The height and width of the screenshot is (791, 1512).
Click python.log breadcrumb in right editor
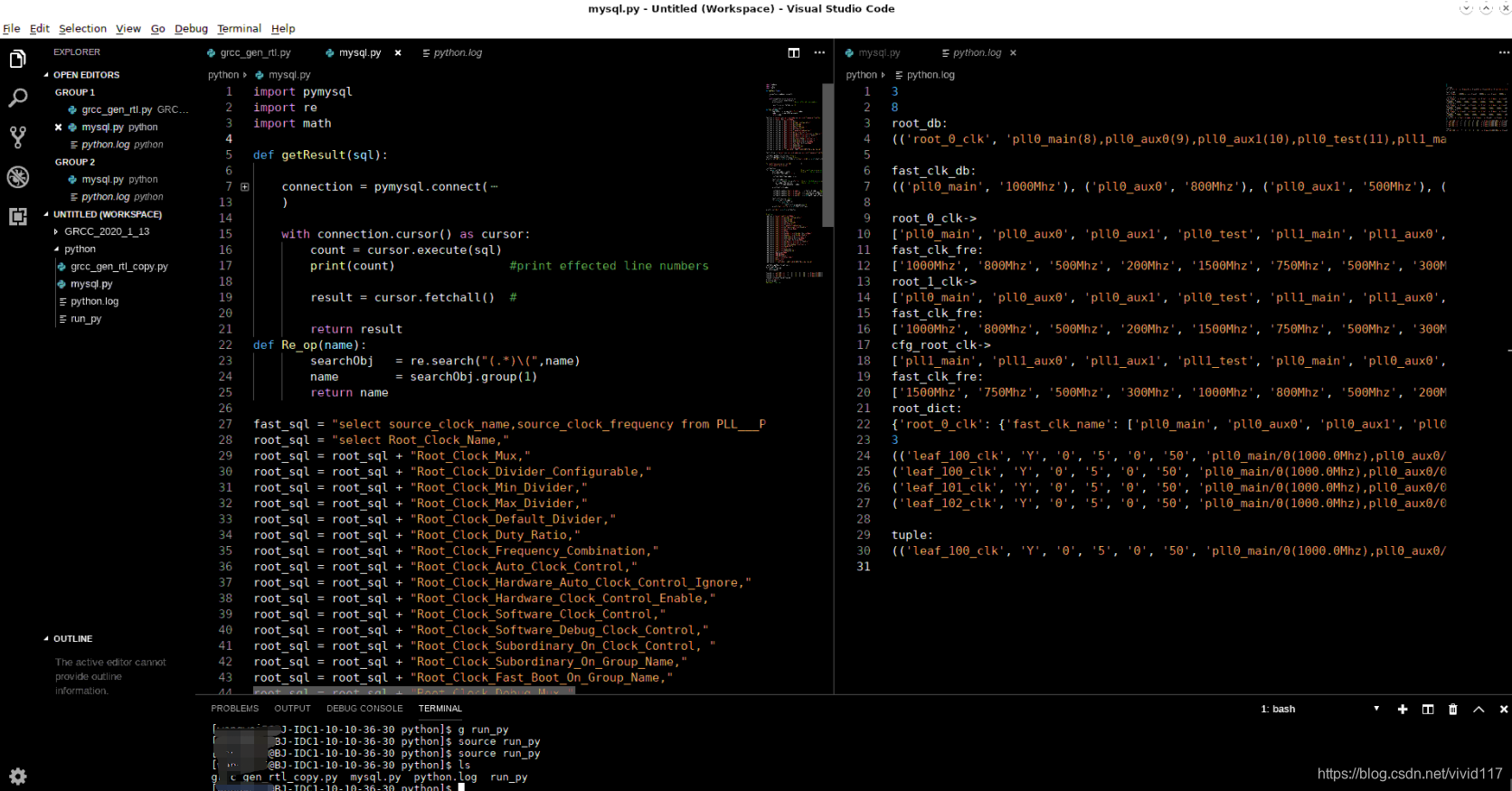point(931,75)
